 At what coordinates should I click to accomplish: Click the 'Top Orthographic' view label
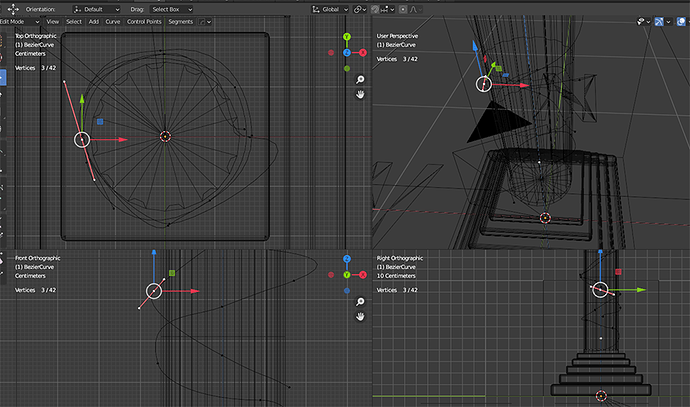pyautogui.click(x=36, y=36)
